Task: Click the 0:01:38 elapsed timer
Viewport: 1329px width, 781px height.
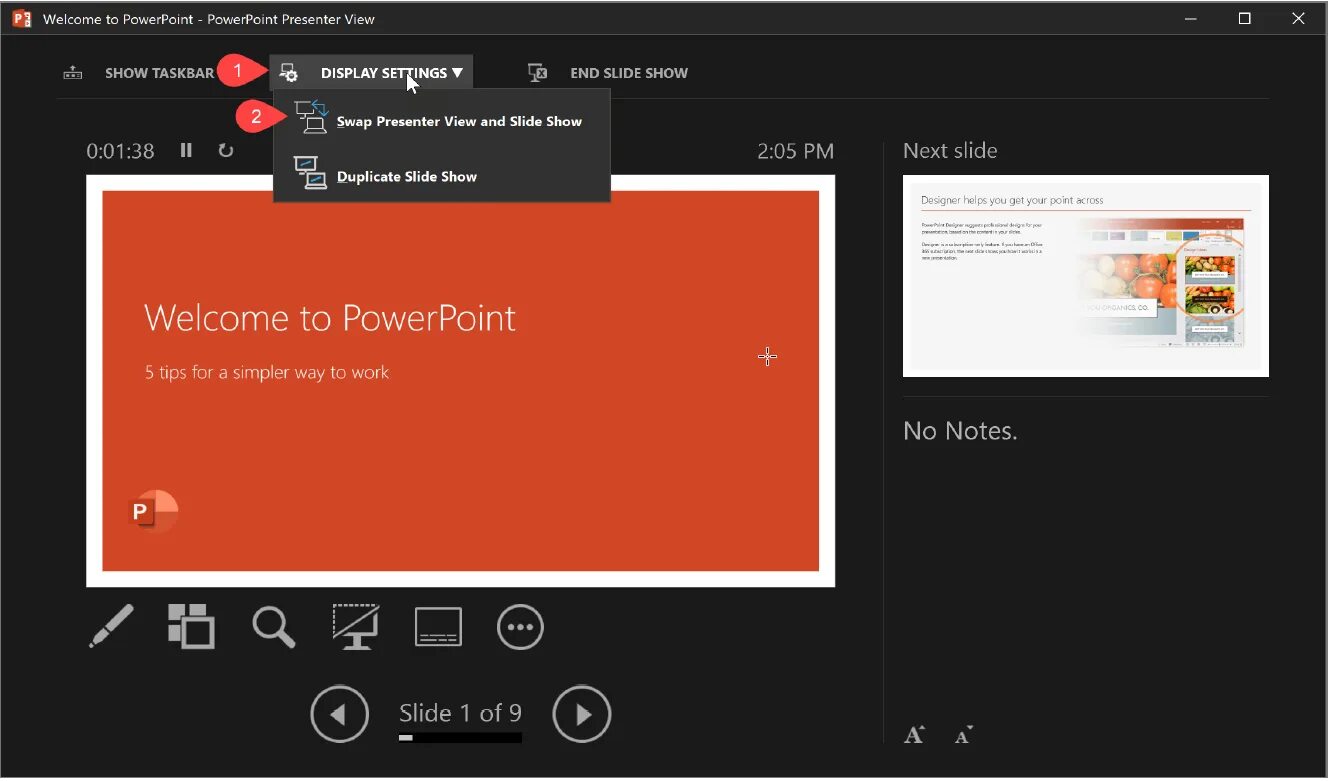Action: click(x=120, y=151)
